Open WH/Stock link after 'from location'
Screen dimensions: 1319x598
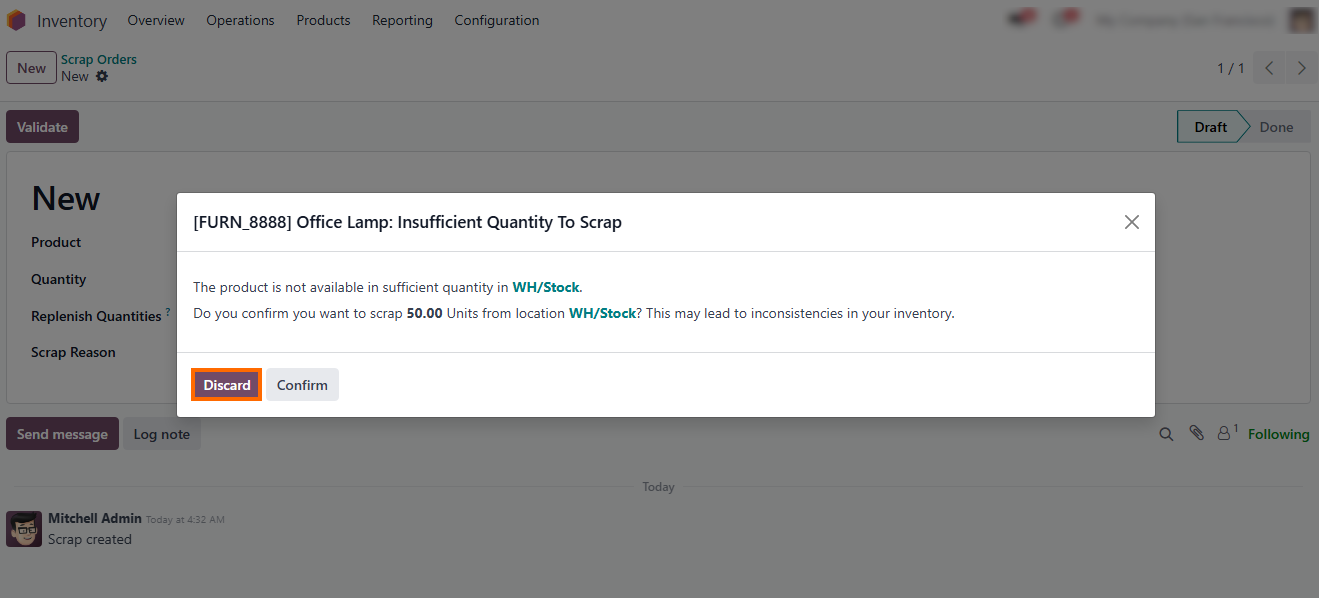[x=602, y=313]
